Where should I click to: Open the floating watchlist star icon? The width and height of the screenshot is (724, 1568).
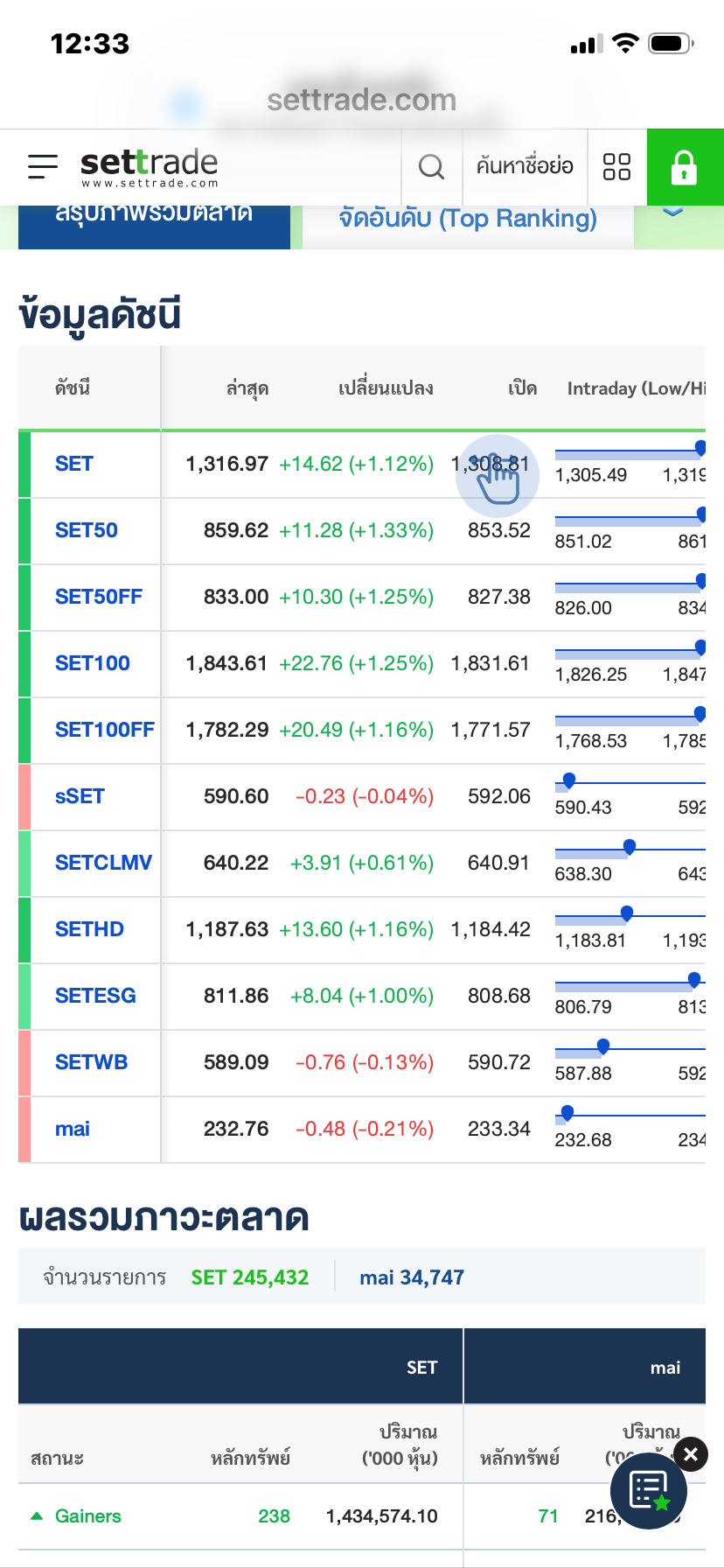[x=649, y=1490]
